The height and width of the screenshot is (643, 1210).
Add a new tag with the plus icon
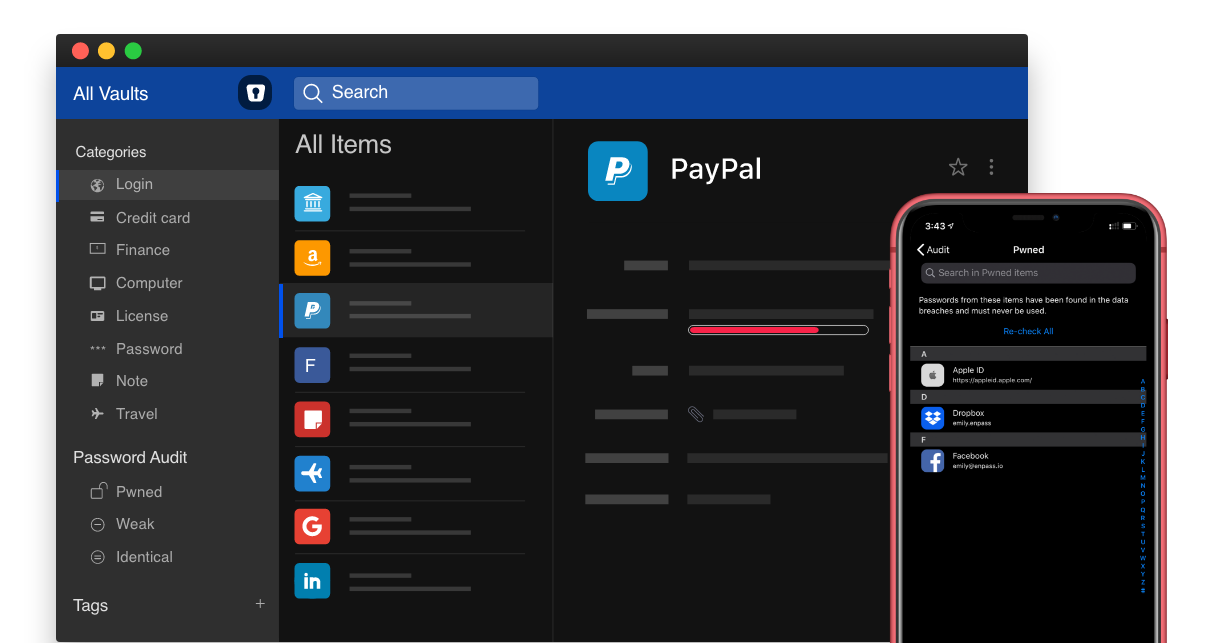260,604
